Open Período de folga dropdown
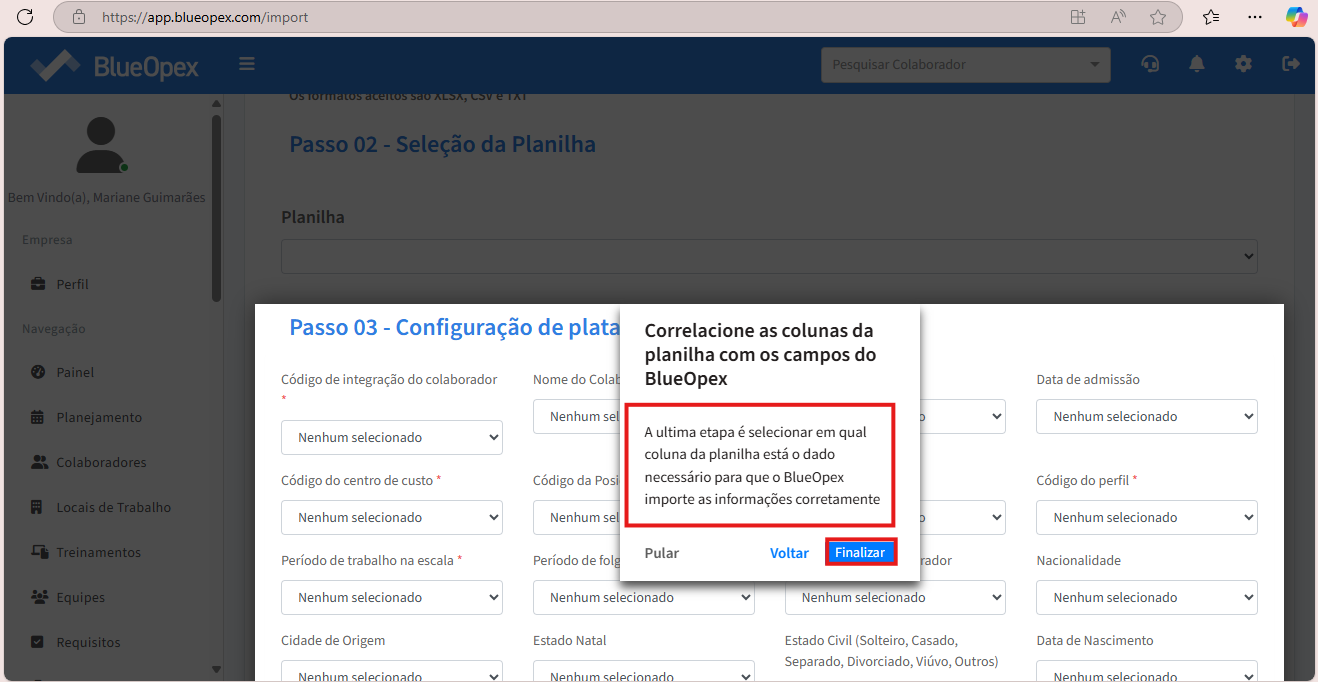Screen dimensions: 1318x682 point(643,597)
